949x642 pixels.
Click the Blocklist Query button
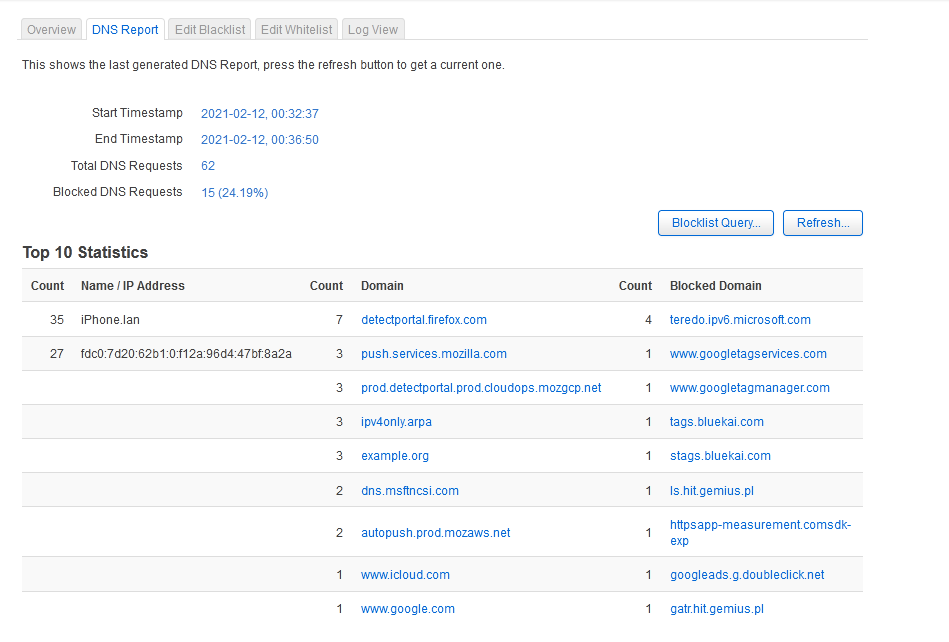click(716, 223)
